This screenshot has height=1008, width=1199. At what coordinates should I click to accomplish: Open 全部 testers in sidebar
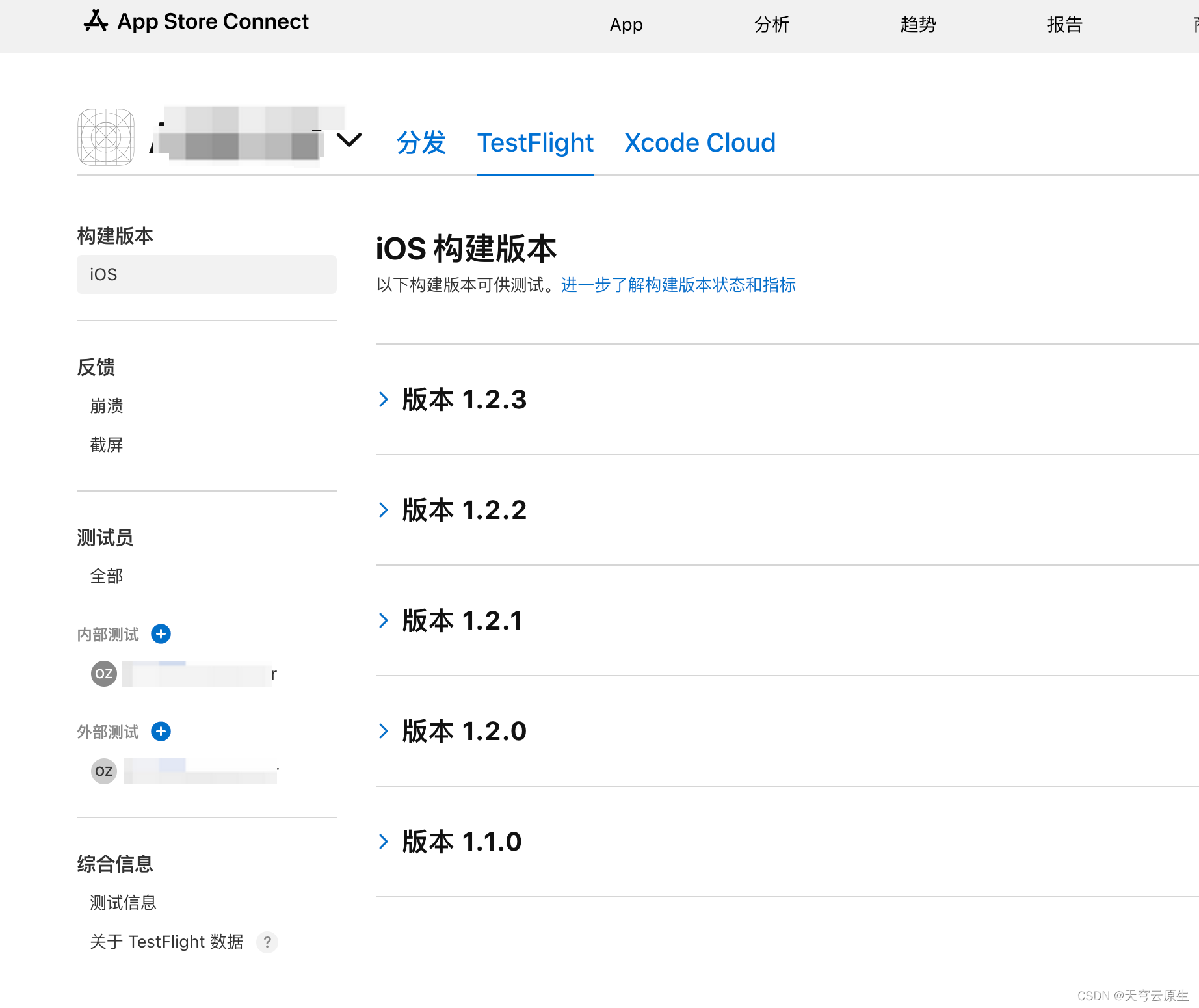[x=107, y=576]
